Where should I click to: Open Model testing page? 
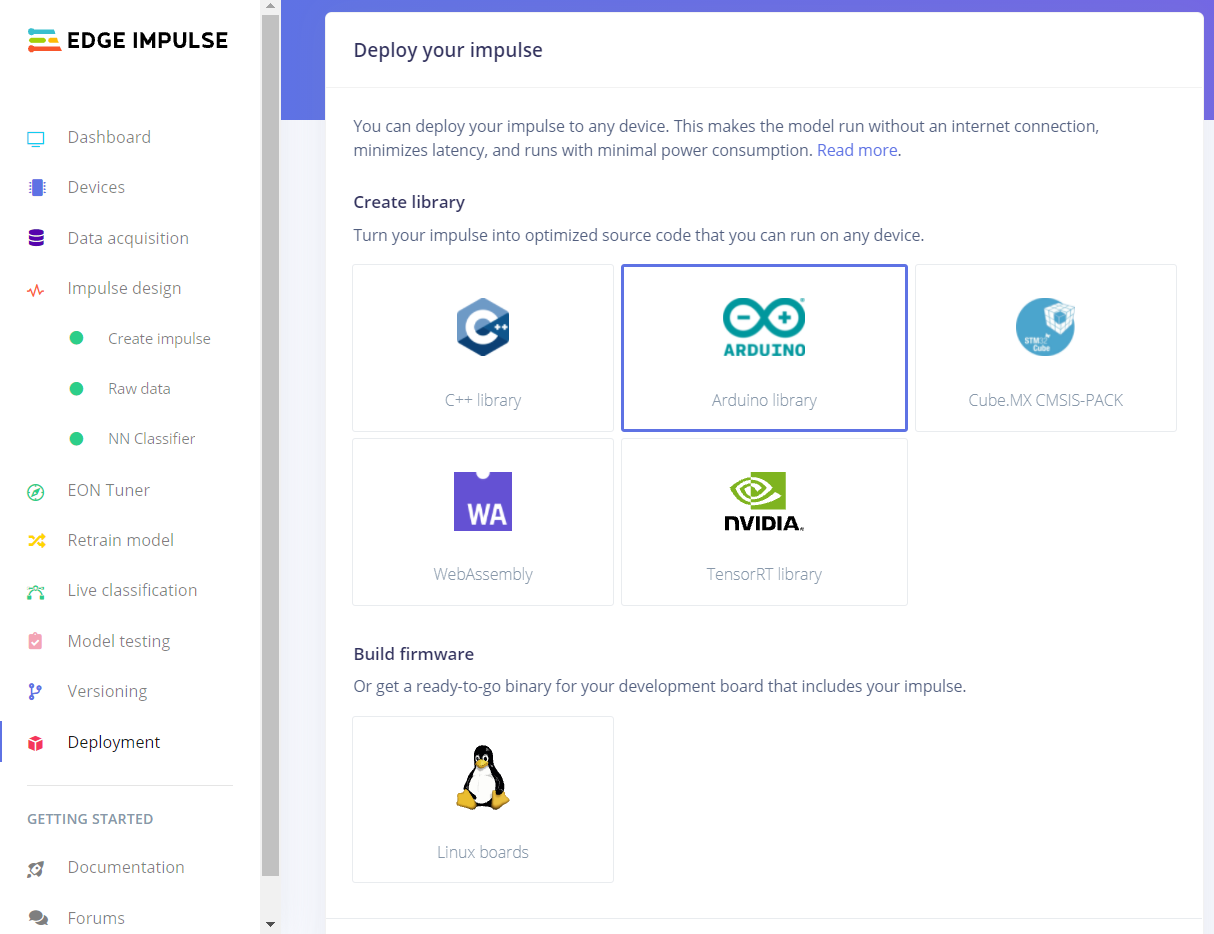[x=119, y=641]
